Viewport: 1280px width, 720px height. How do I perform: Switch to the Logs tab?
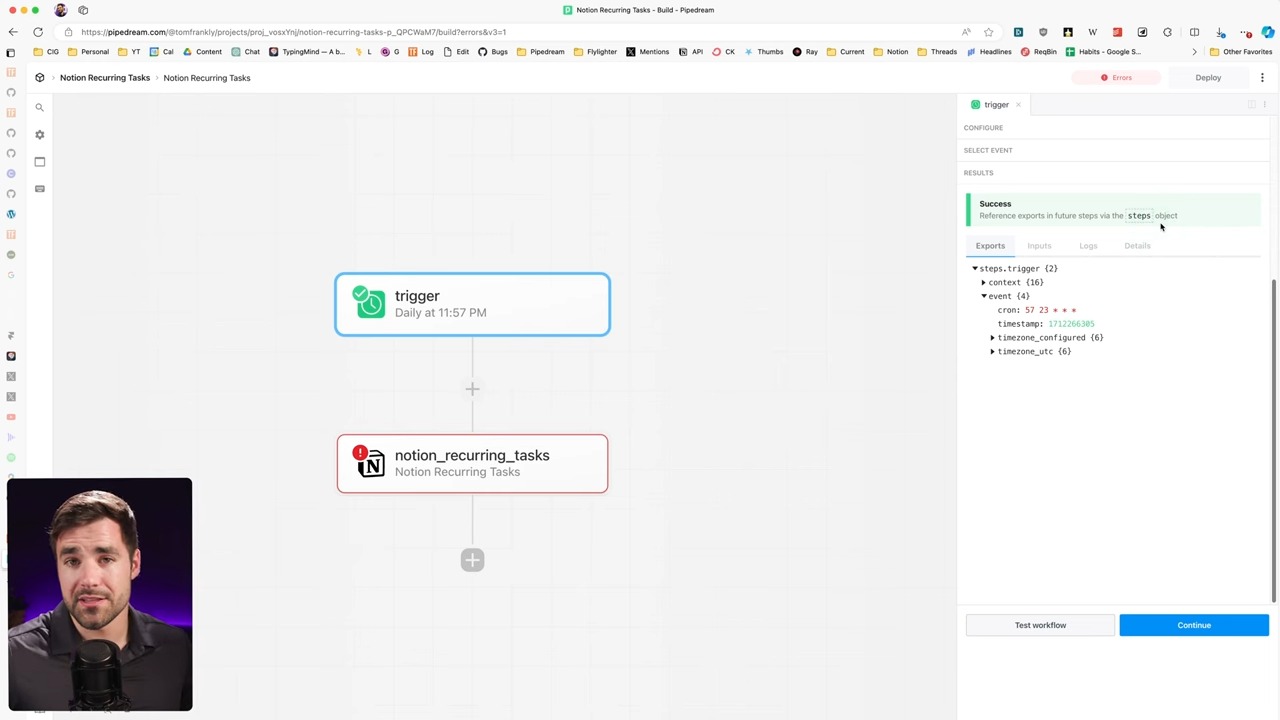(x=1088, y=246)
